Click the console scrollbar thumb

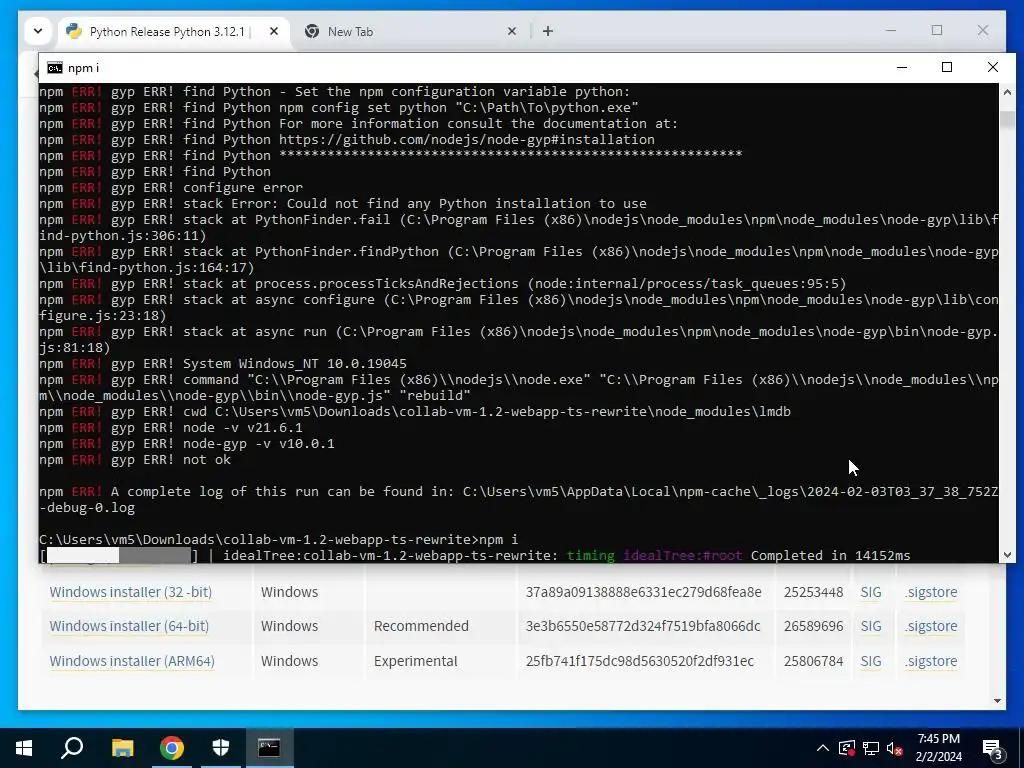click(x=1007, y=120)
